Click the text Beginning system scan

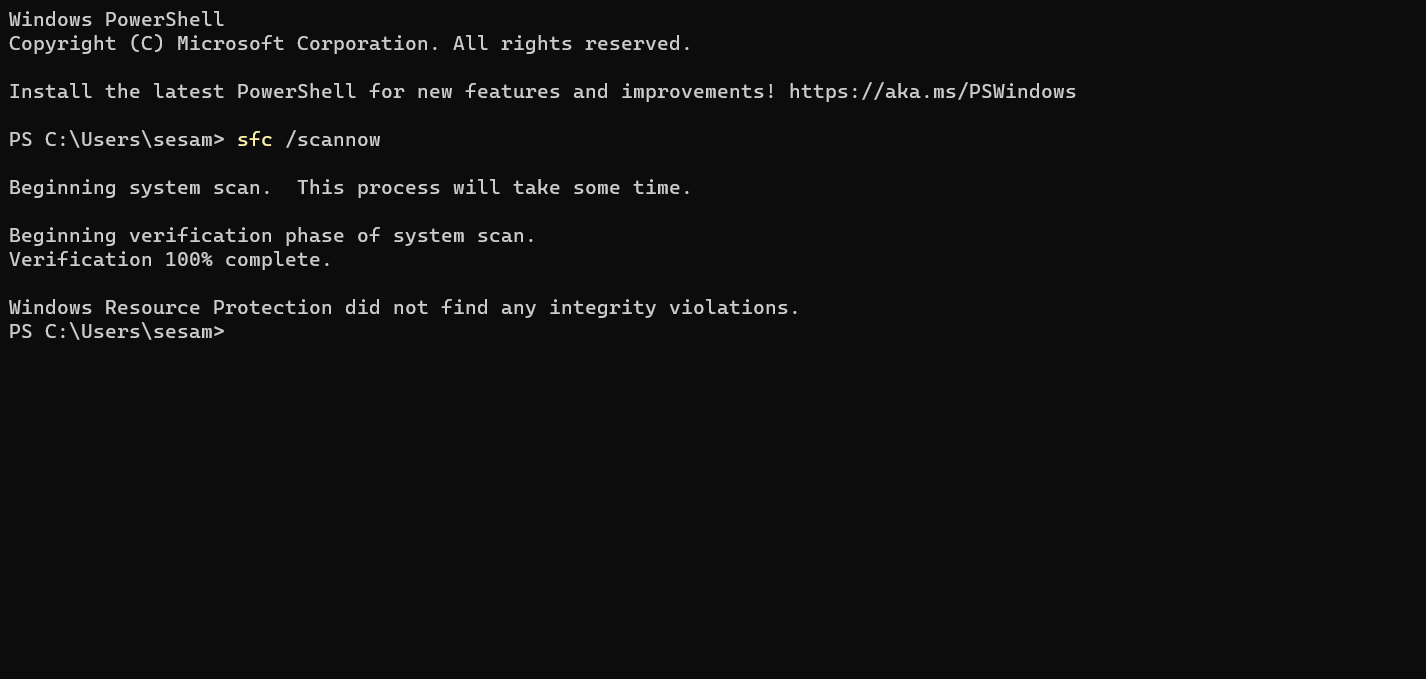(x=140, y=188)
